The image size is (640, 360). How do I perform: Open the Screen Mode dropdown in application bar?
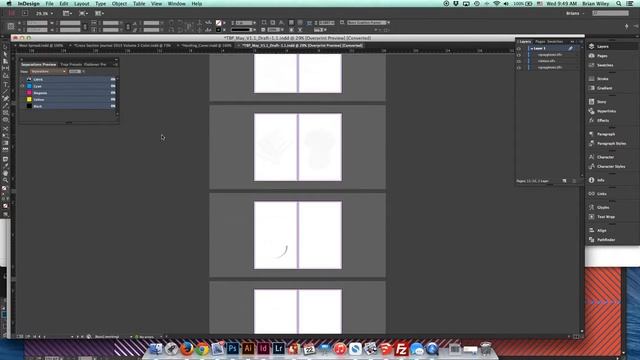pos(84,13)
